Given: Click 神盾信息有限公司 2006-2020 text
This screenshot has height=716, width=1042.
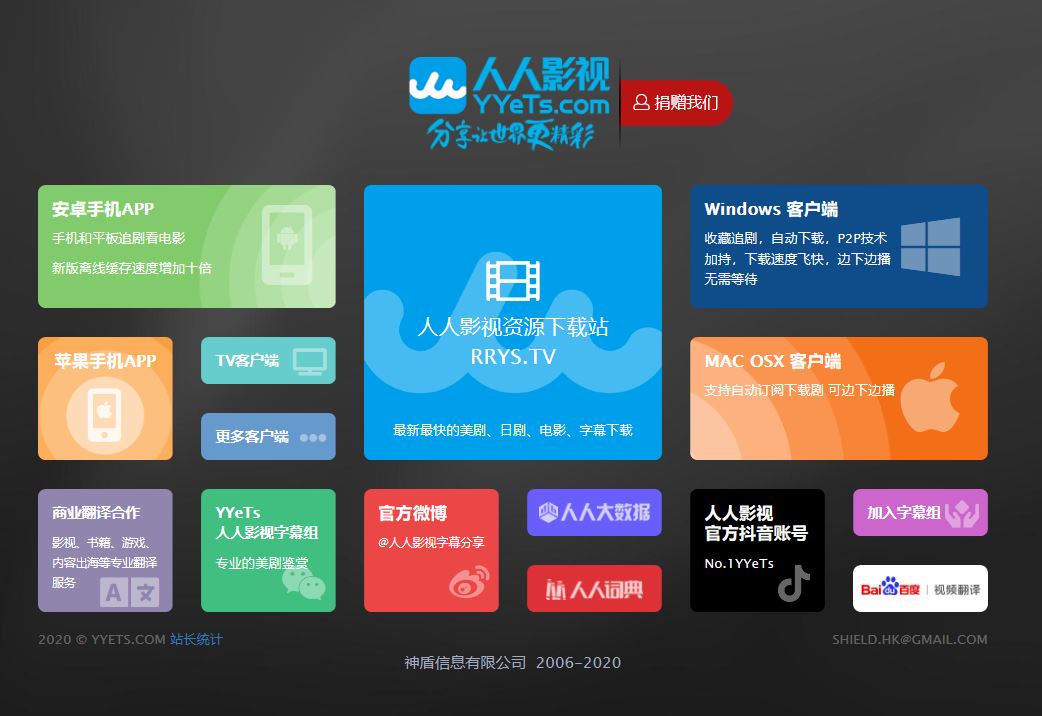Looking at the screenshot, I should [x=513, y=663].
